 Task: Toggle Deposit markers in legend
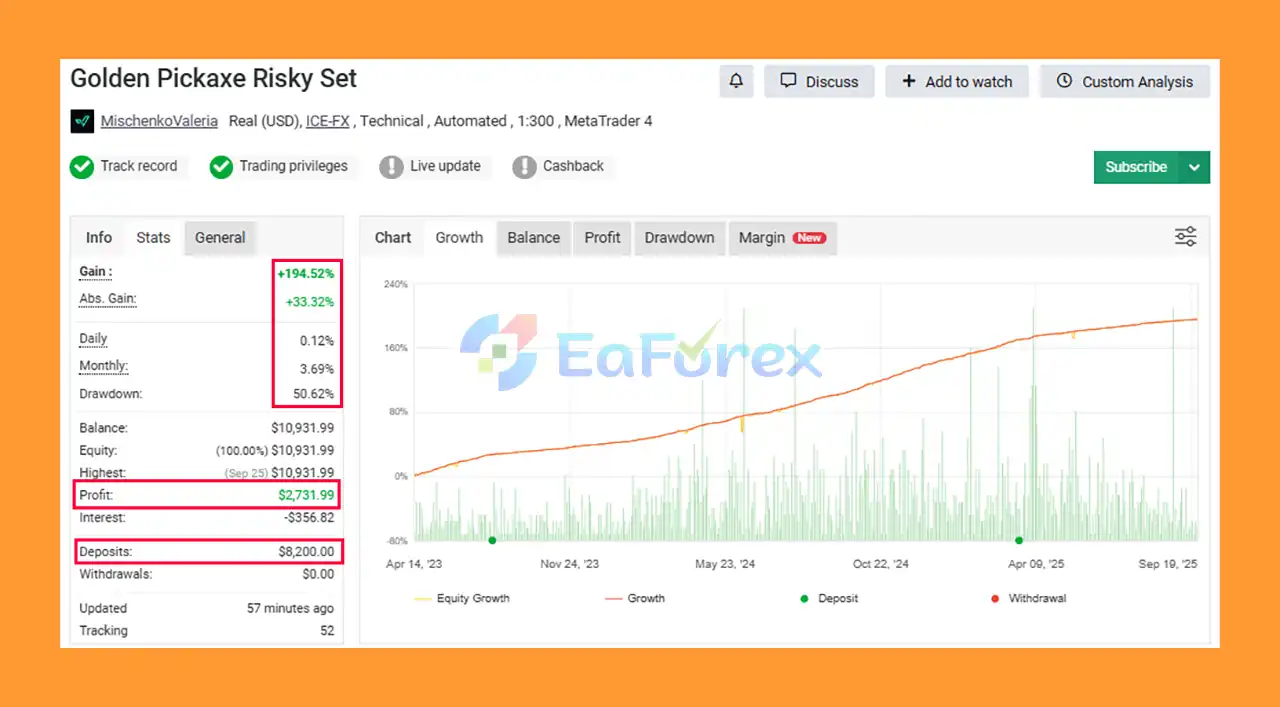pos(829,598)
